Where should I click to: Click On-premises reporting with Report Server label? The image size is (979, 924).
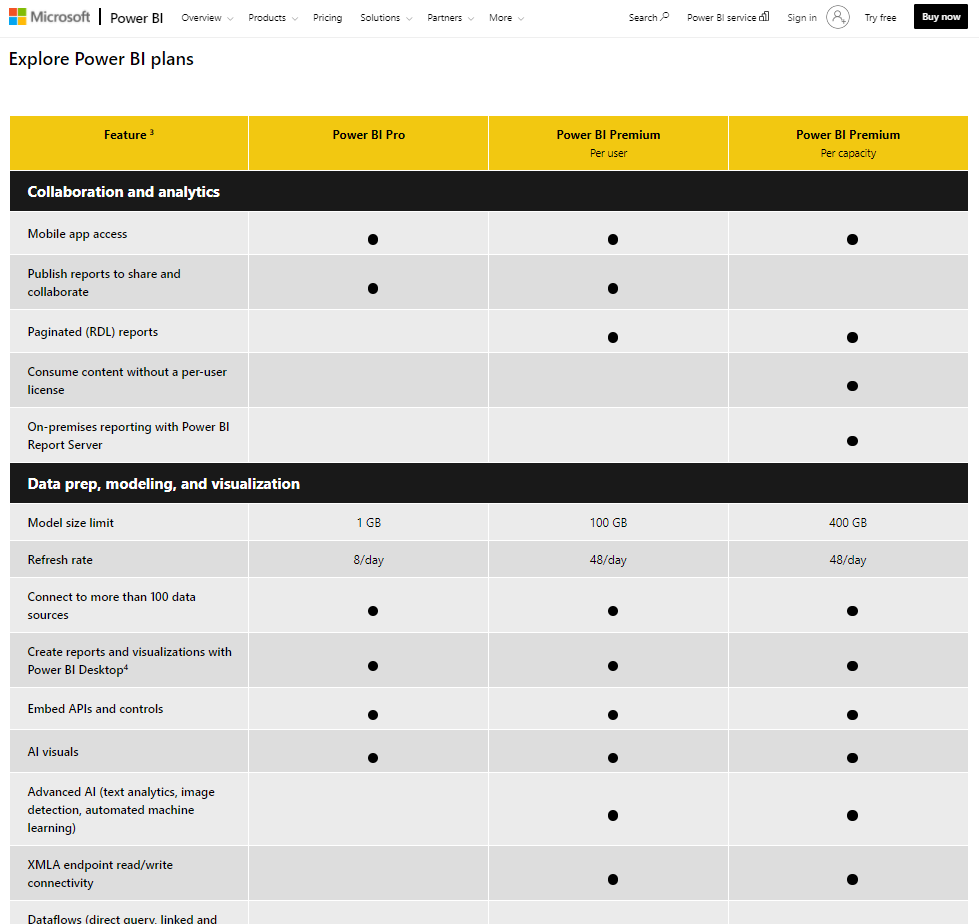coord(128,436)
